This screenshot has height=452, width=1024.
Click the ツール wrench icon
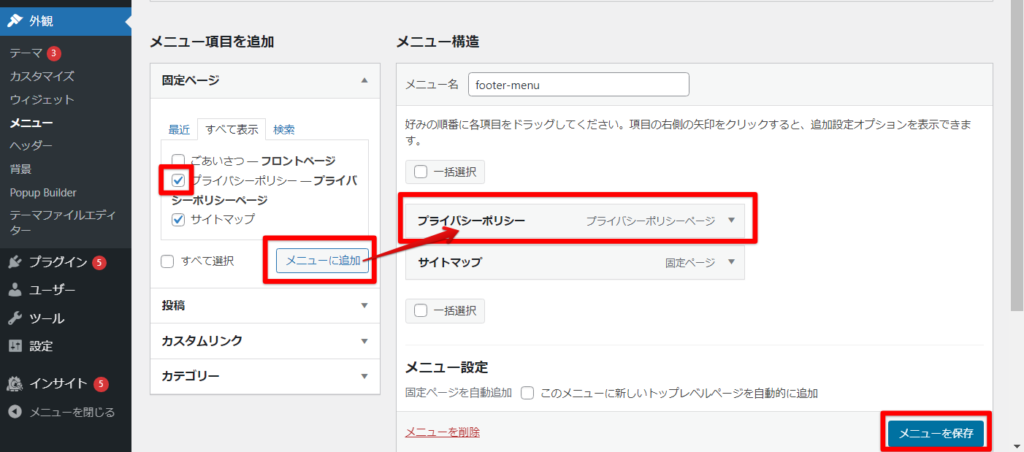pyautogui.click(x=14, y=319)
